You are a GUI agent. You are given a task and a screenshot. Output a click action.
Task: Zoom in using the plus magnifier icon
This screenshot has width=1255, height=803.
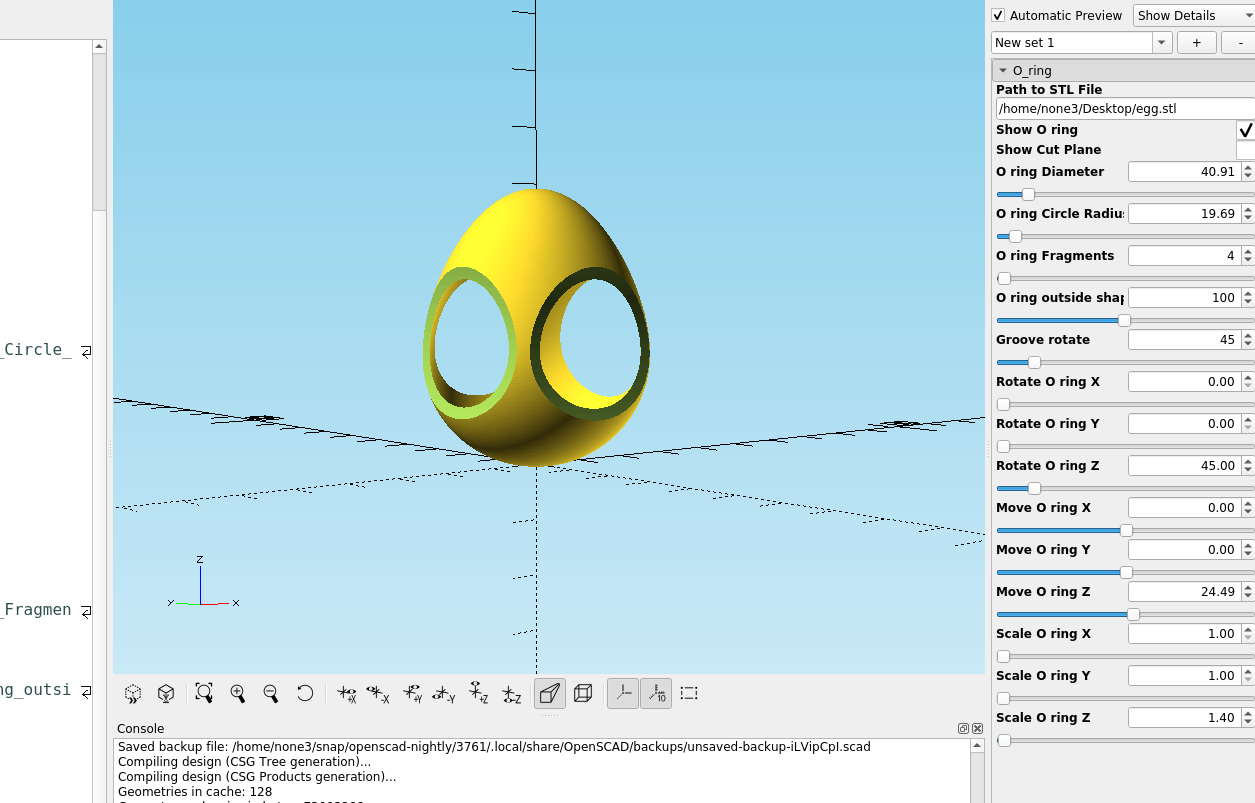coord(238,693)
